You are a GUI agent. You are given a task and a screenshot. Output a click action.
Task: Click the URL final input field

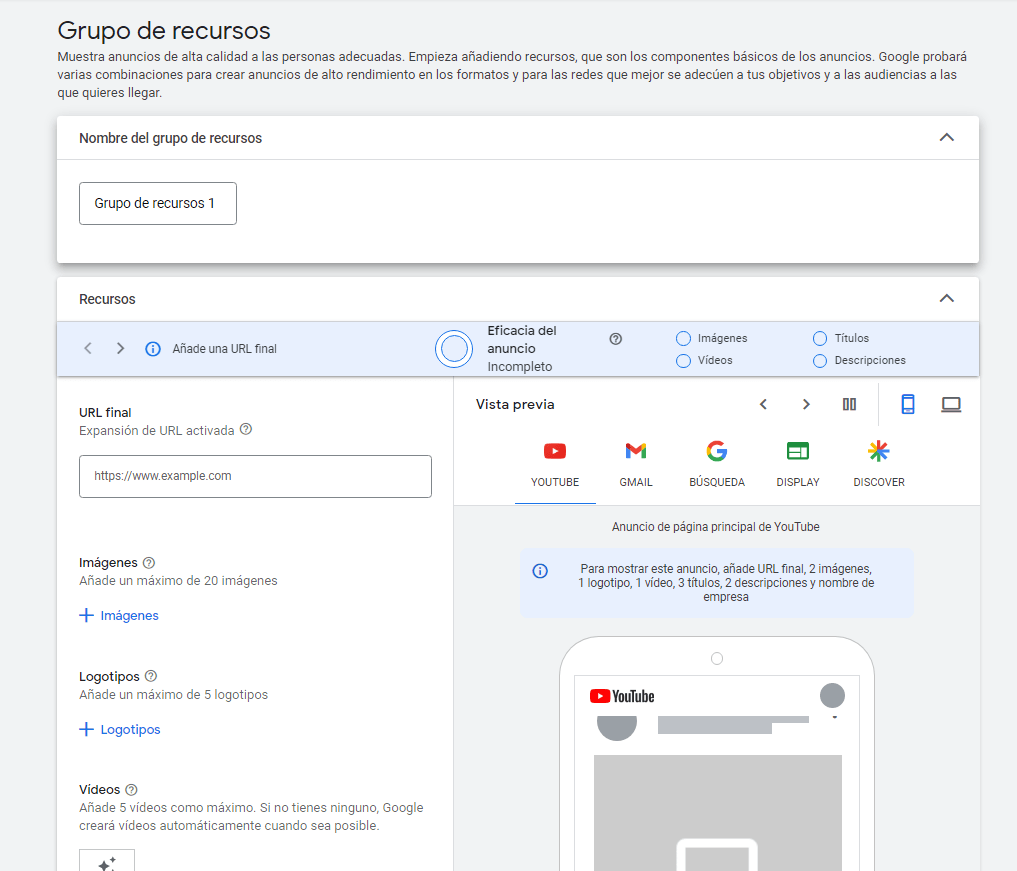pos(255,477)
